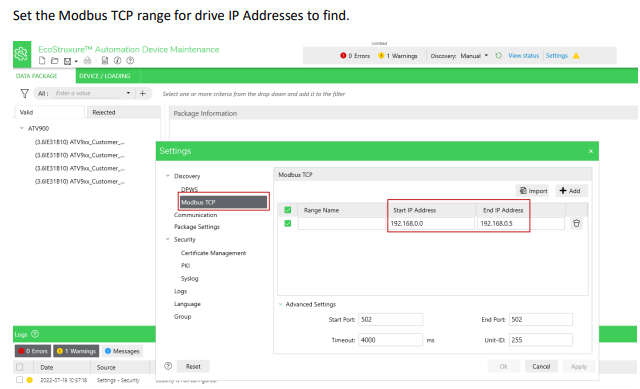640x389 pixels.
Task: Select the Rejected tab
Action: tap(124, 112)
